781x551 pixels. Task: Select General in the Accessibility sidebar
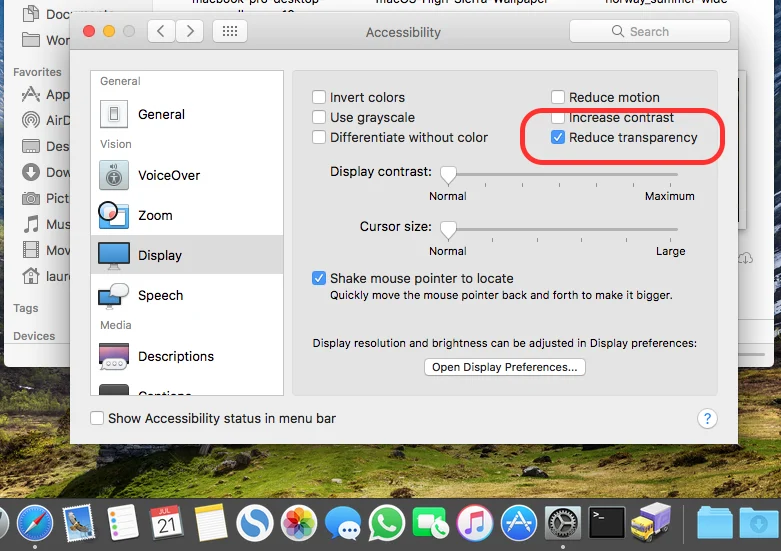(x=187, y=114)
